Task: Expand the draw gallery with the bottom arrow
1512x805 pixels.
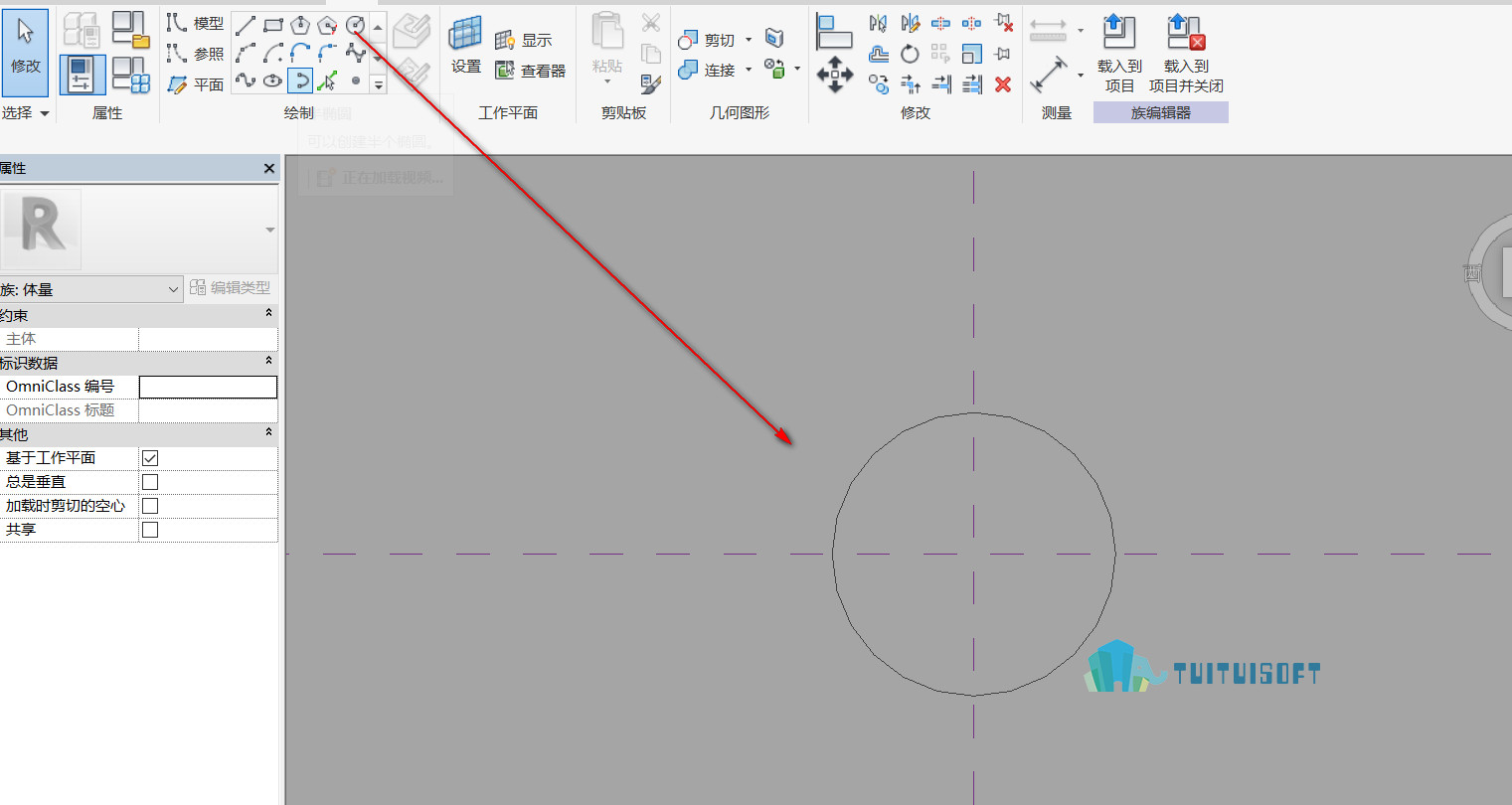Action: 378,85
